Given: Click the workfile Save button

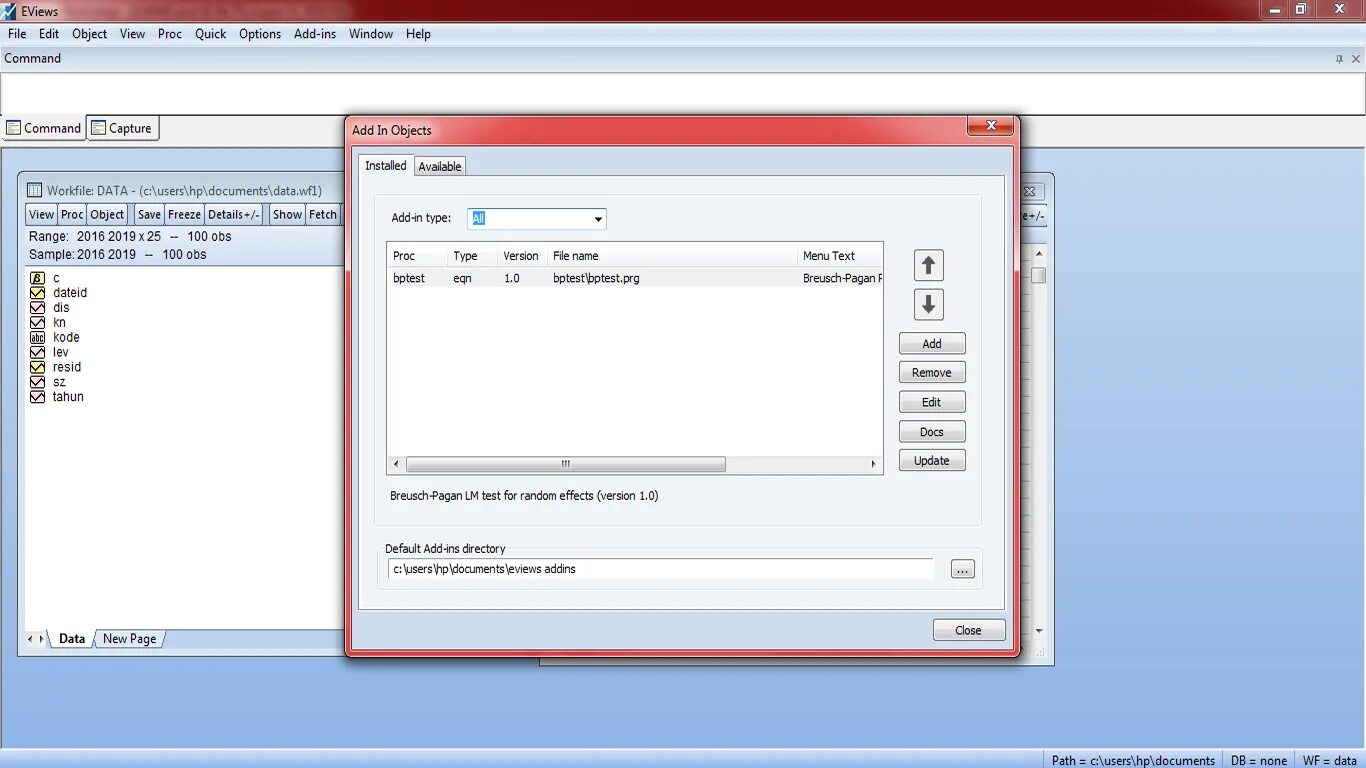Looking at the screenshot, I should tap(149, 214).
